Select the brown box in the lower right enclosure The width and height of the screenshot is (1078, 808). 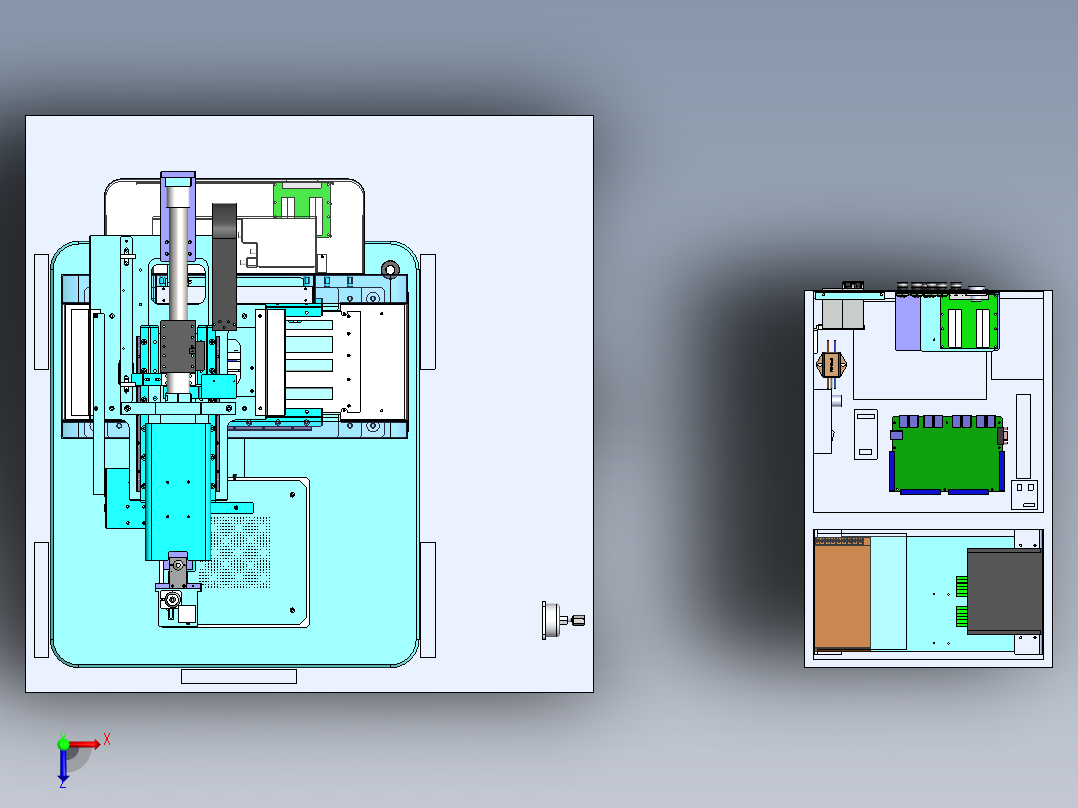point(842,593)
